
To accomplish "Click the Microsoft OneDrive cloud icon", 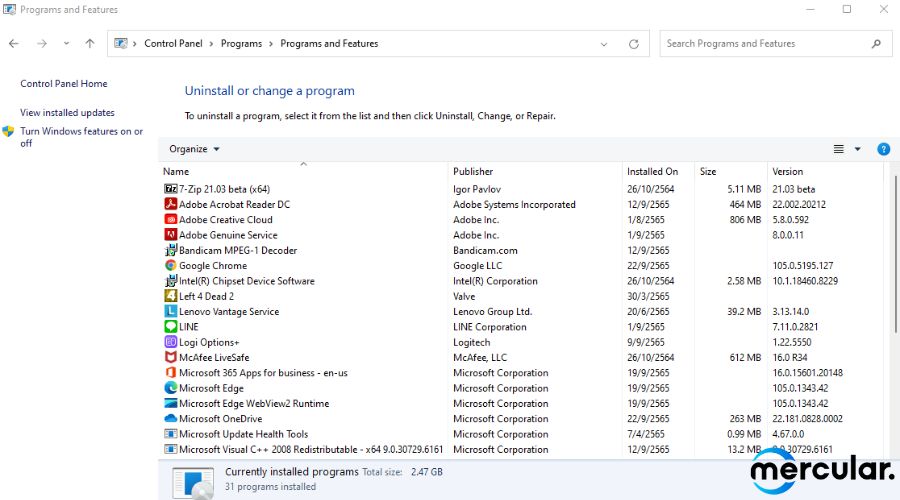I will pos(170,418).
